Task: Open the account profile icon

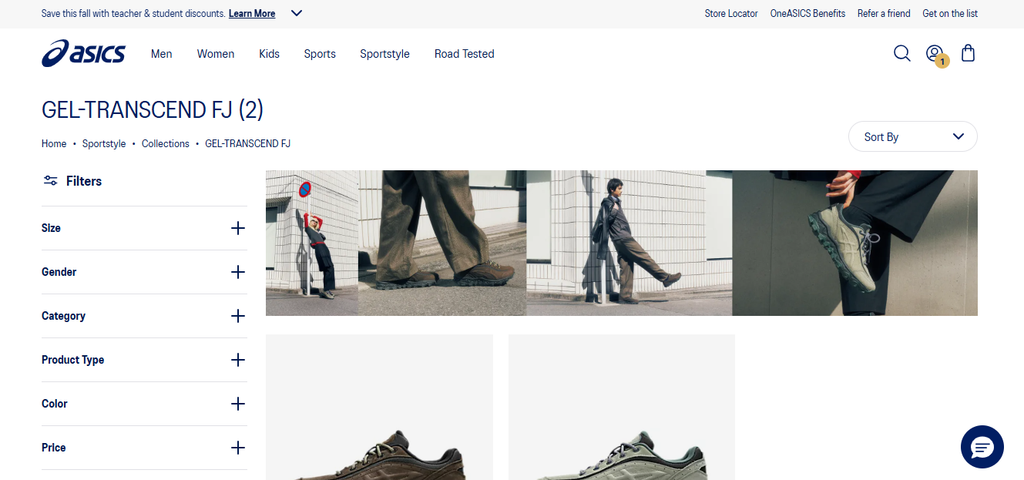Action: tap(935, 53)
